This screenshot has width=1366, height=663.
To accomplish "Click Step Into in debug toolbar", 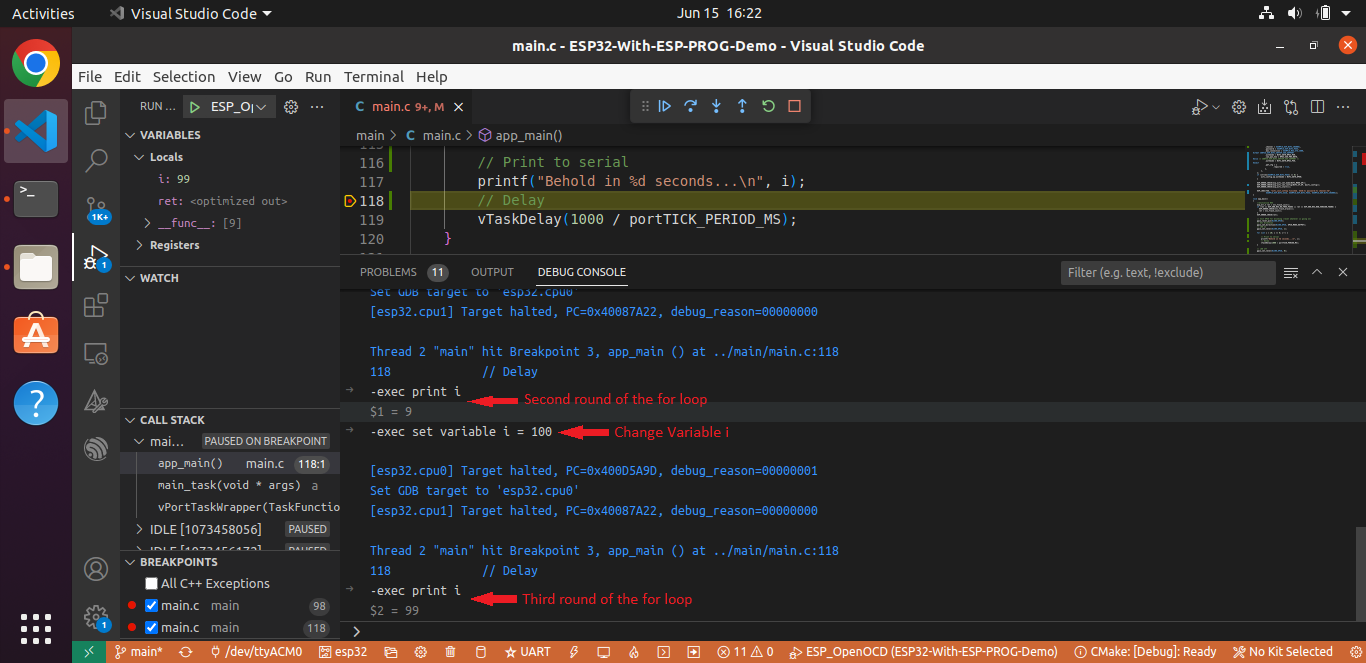I will point(716,106).
